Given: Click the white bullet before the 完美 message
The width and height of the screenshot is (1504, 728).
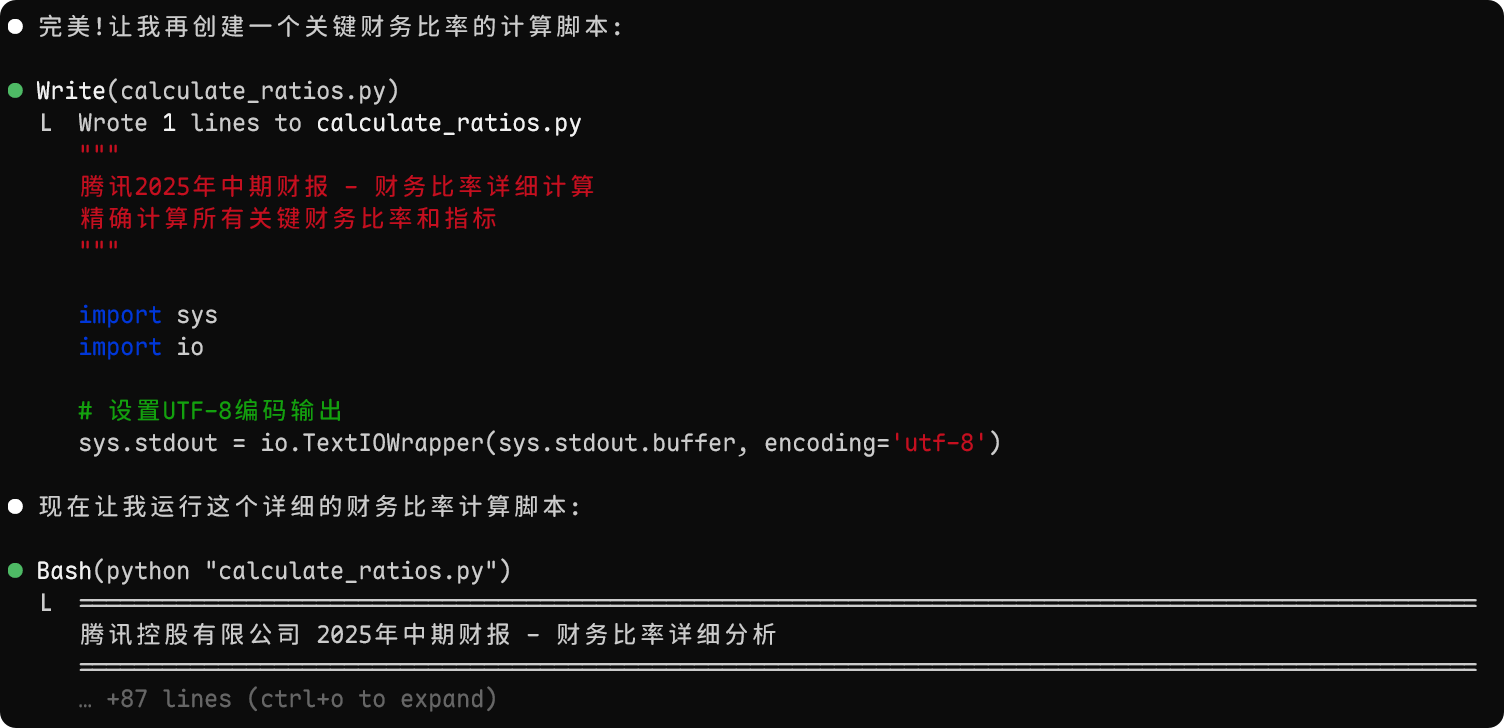Looking at the screenshot, I should click(15, 27).
